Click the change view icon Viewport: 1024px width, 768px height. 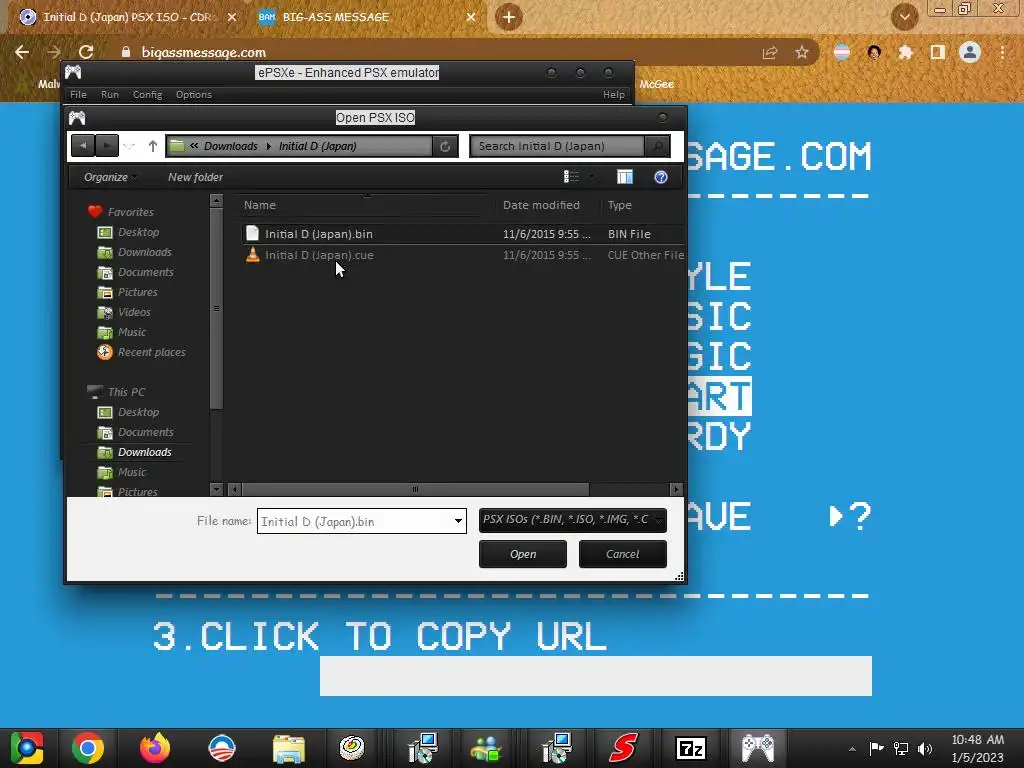(571, 177)
